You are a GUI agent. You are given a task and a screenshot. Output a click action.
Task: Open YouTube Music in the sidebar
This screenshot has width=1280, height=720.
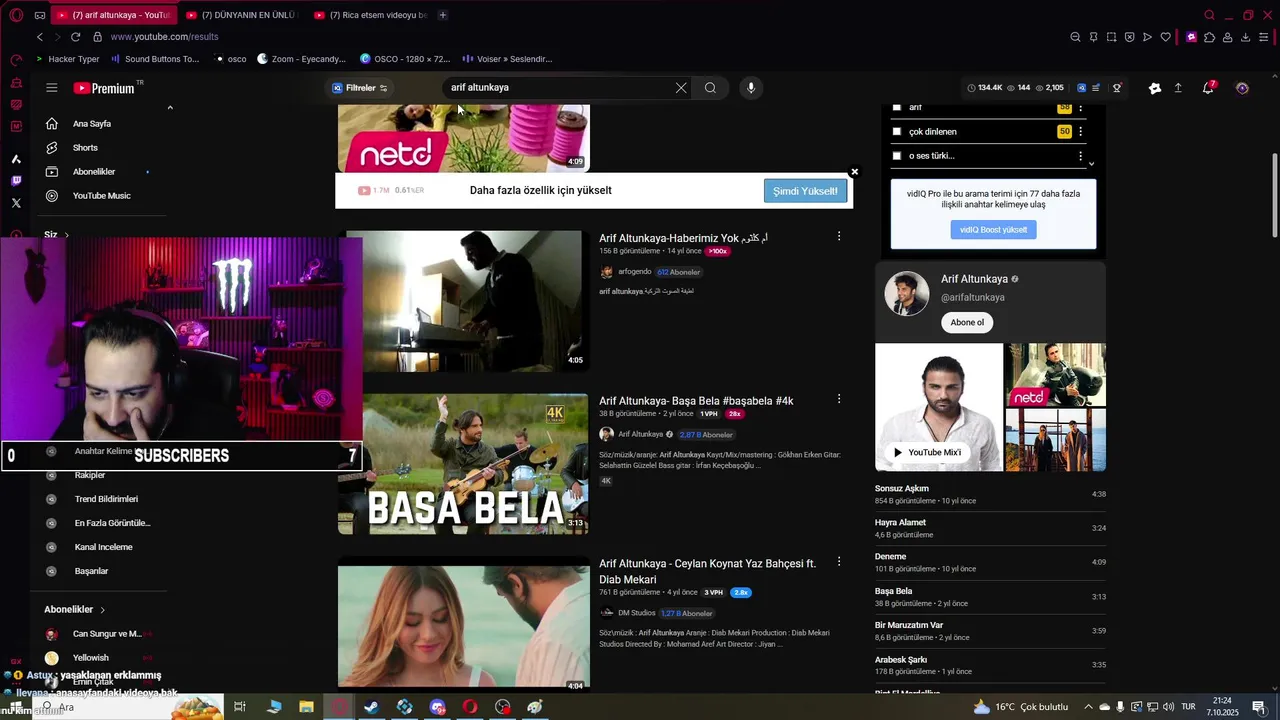101,196
